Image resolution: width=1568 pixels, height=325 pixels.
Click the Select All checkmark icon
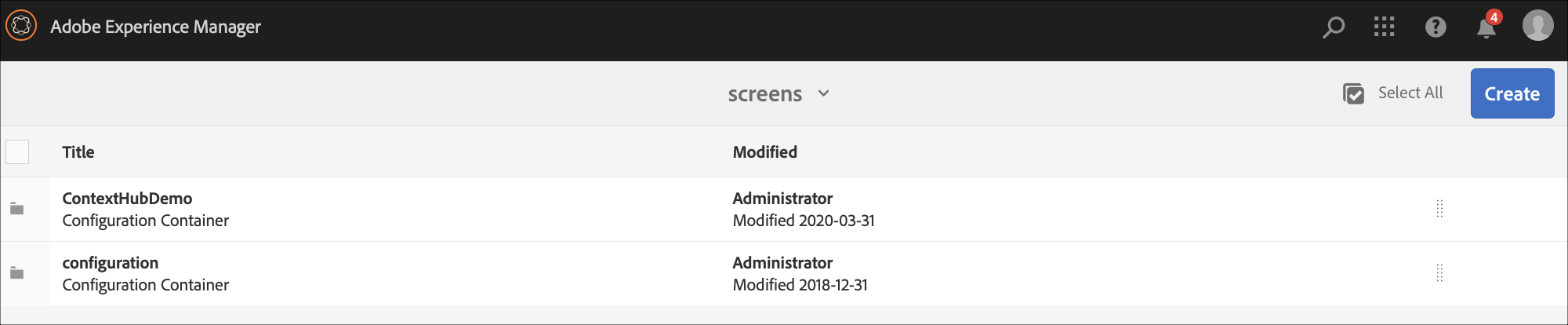coord(1353,93)
